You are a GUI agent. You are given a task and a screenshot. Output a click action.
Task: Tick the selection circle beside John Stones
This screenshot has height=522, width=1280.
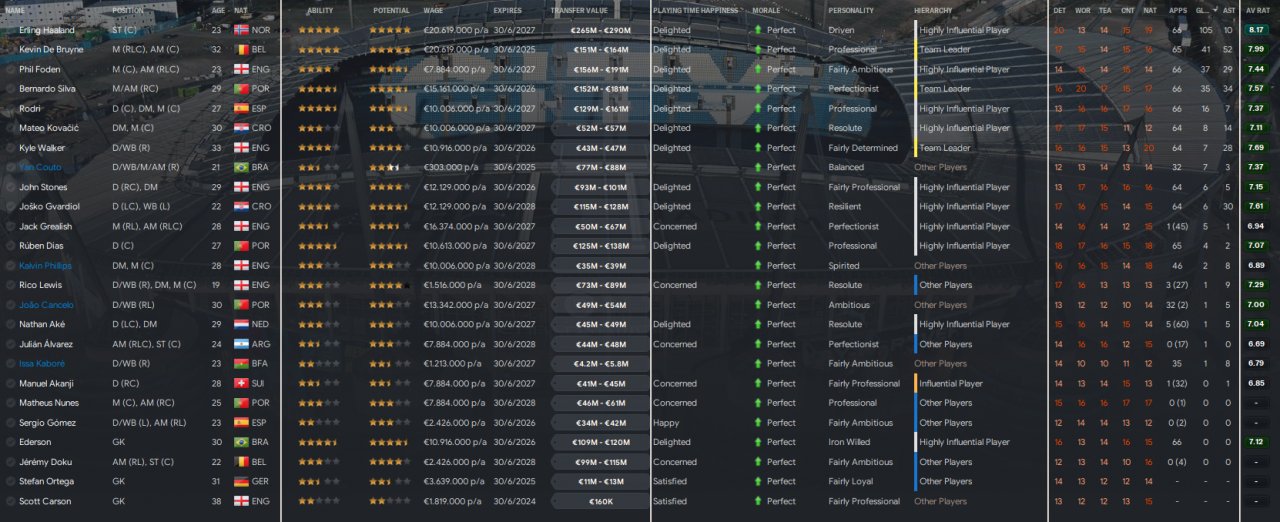point(10,187)
